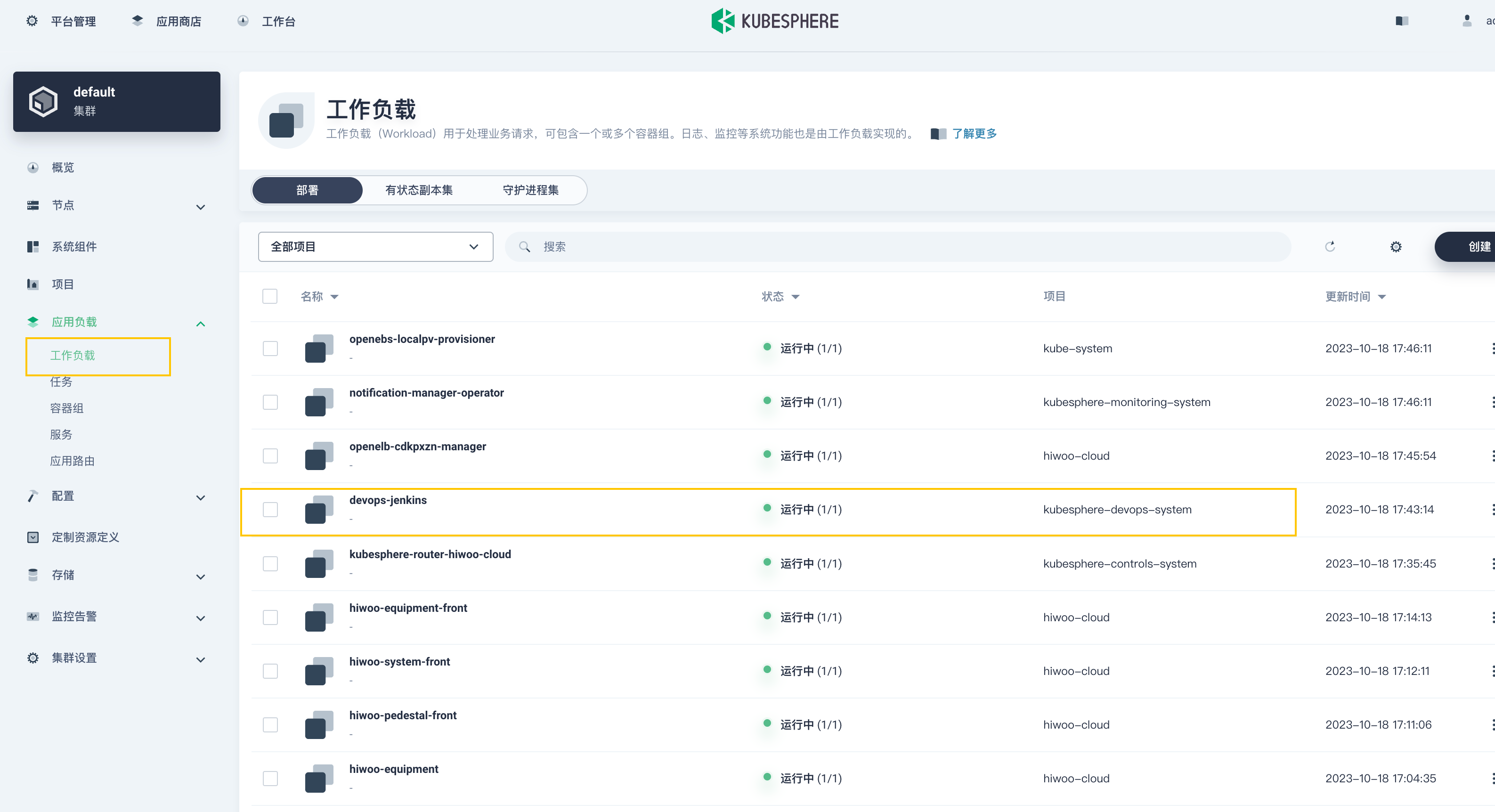Select the hiwoo-system-front checkbox

point(270,671)
